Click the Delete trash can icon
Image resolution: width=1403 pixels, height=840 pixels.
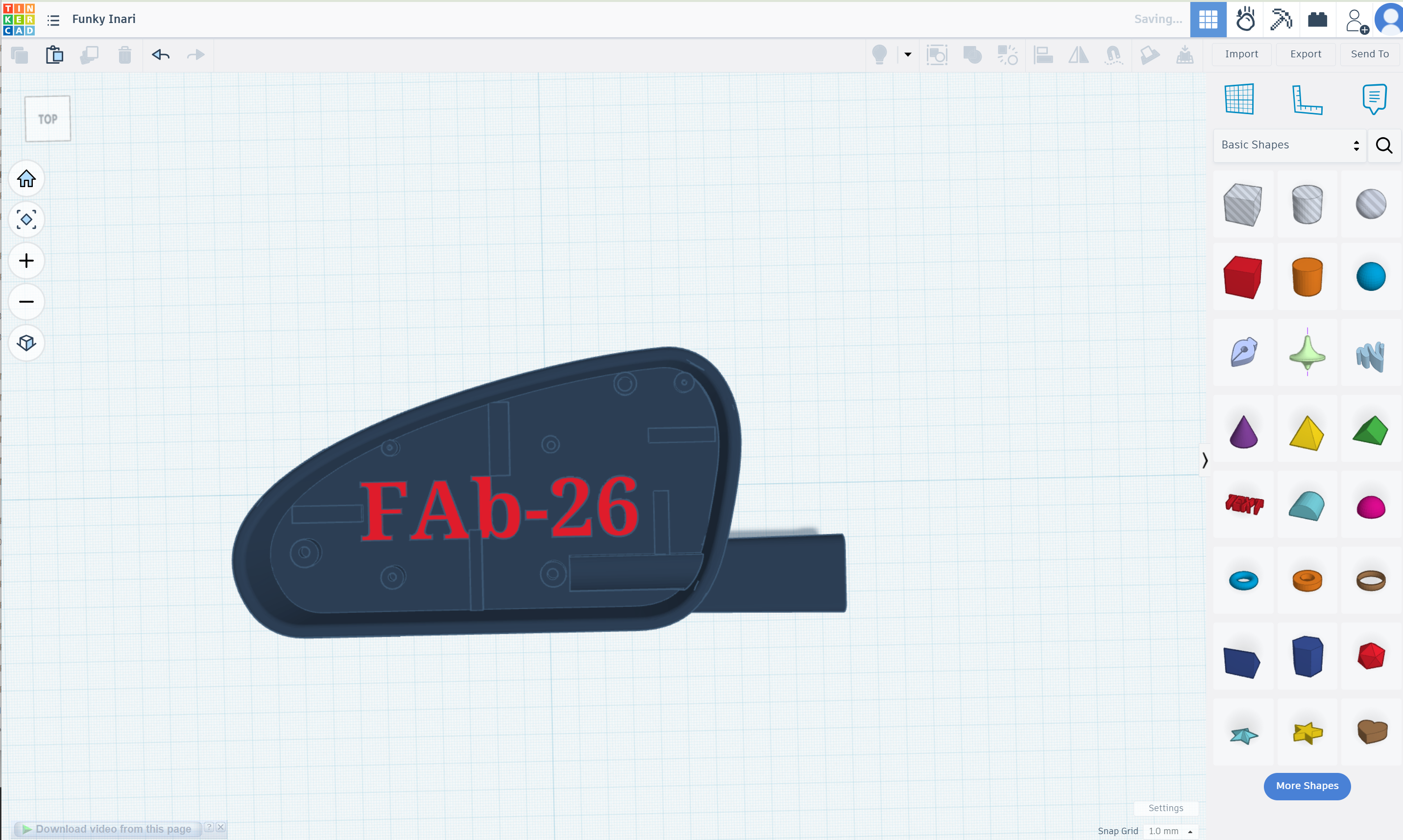click(x=125, y=55)
